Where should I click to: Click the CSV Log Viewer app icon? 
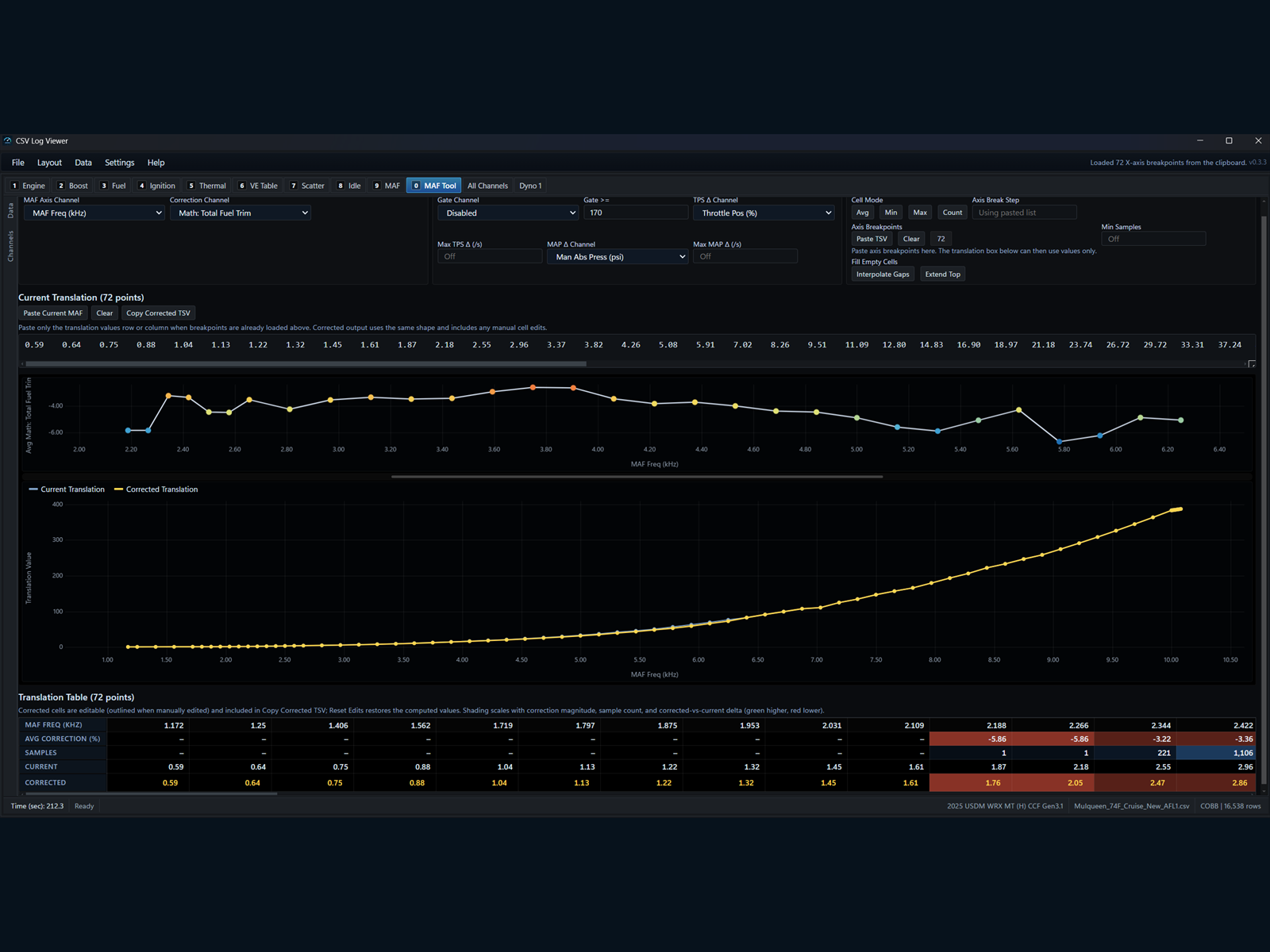click(8, 140)
